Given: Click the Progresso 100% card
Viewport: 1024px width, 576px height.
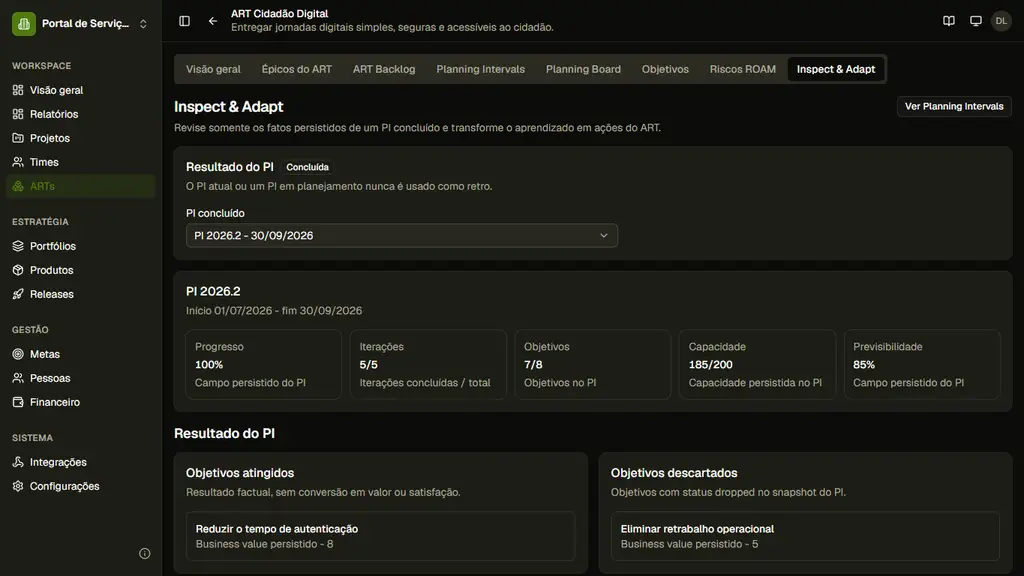Looking at the screenshot, I should tap(263, 364).
